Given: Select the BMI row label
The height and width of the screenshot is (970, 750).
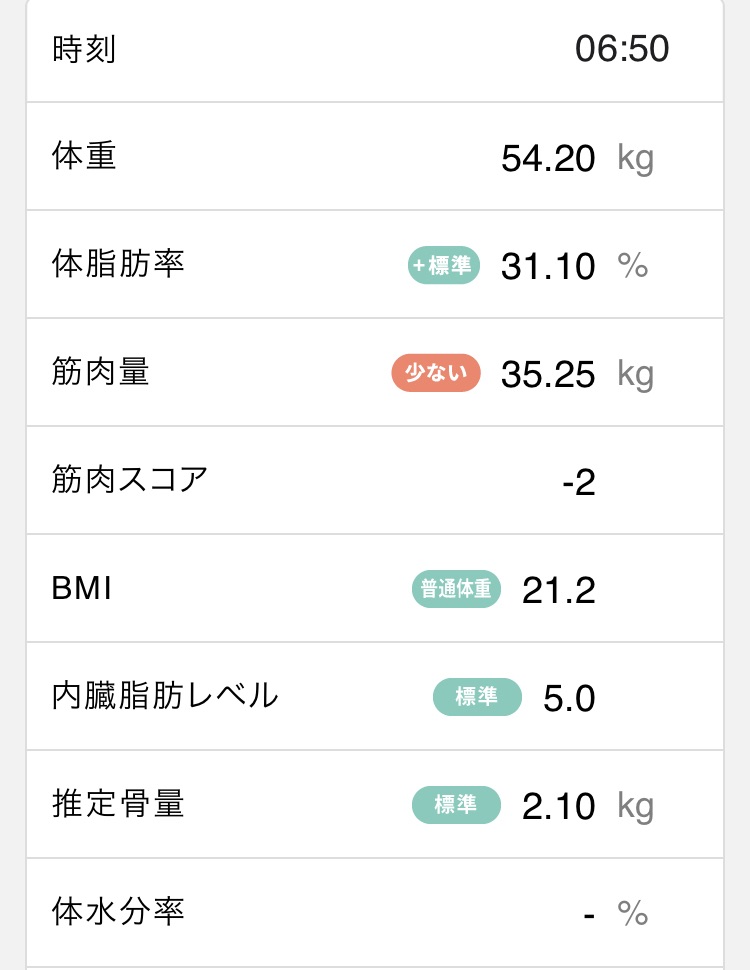Looking at the screenshot, I should pyautogui.click(x=82, y=588).
